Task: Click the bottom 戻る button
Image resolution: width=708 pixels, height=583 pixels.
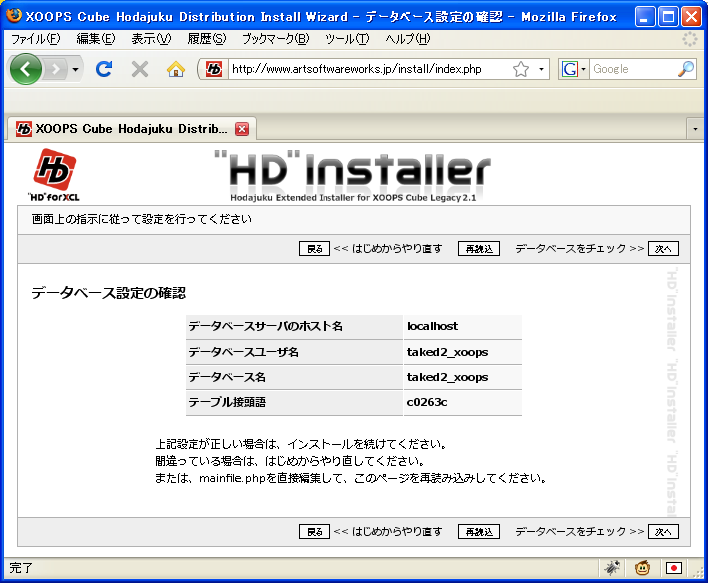Action: coord(314,532)
